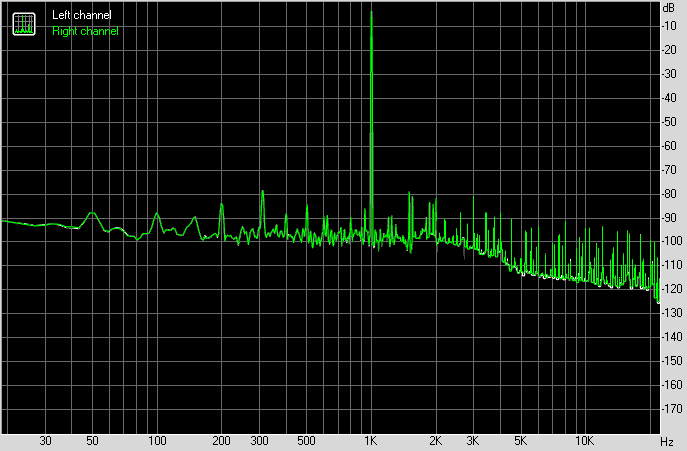Click the -30 dB axis value
687x451 pixels.
669,74
